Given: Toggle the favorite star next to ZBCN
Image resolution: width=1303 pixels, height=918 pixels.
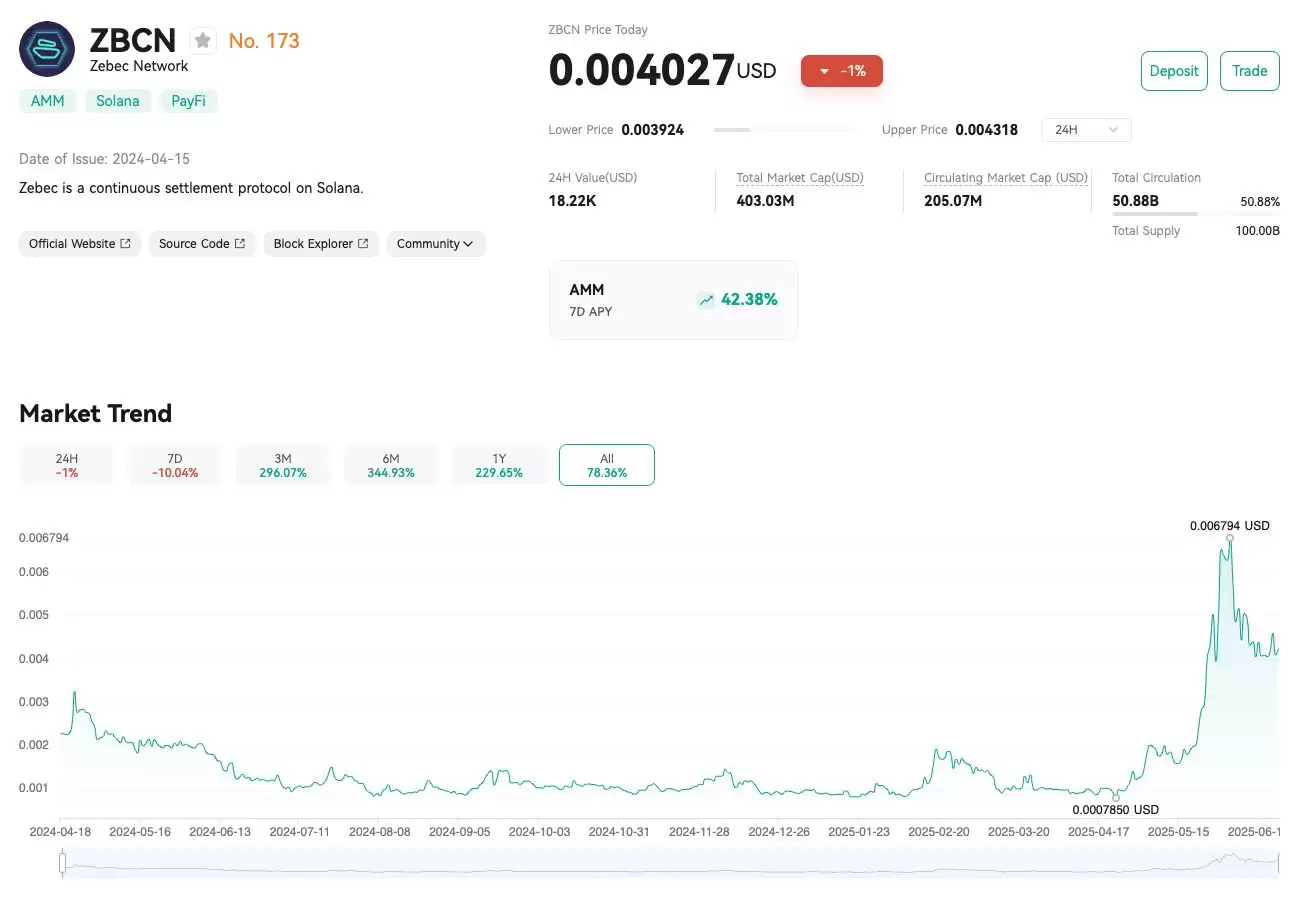Looking at the screenshot, I should (x=203, y=41).
